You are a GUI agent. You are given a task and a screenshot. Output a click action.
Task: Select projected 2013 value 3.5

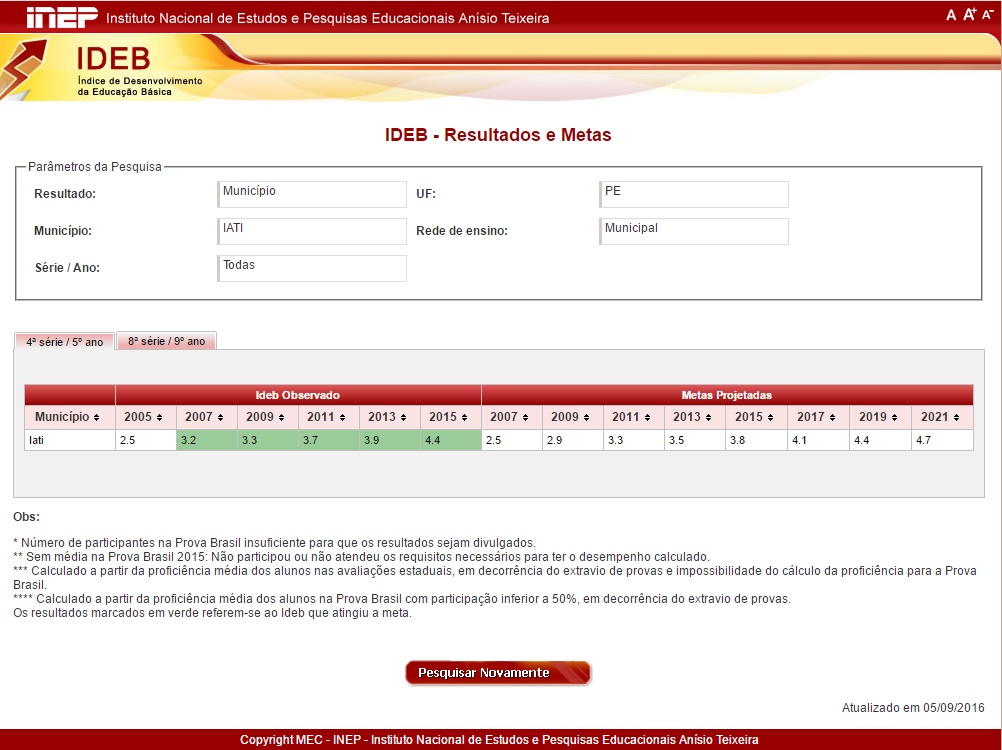(x=695, y=440)
